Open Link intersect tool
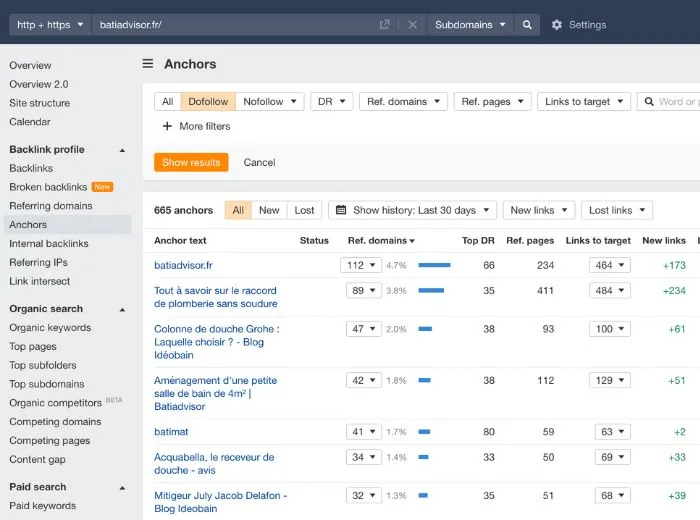Image resolution: width=700 pixels, height=520 pixels. pos(40,281)
